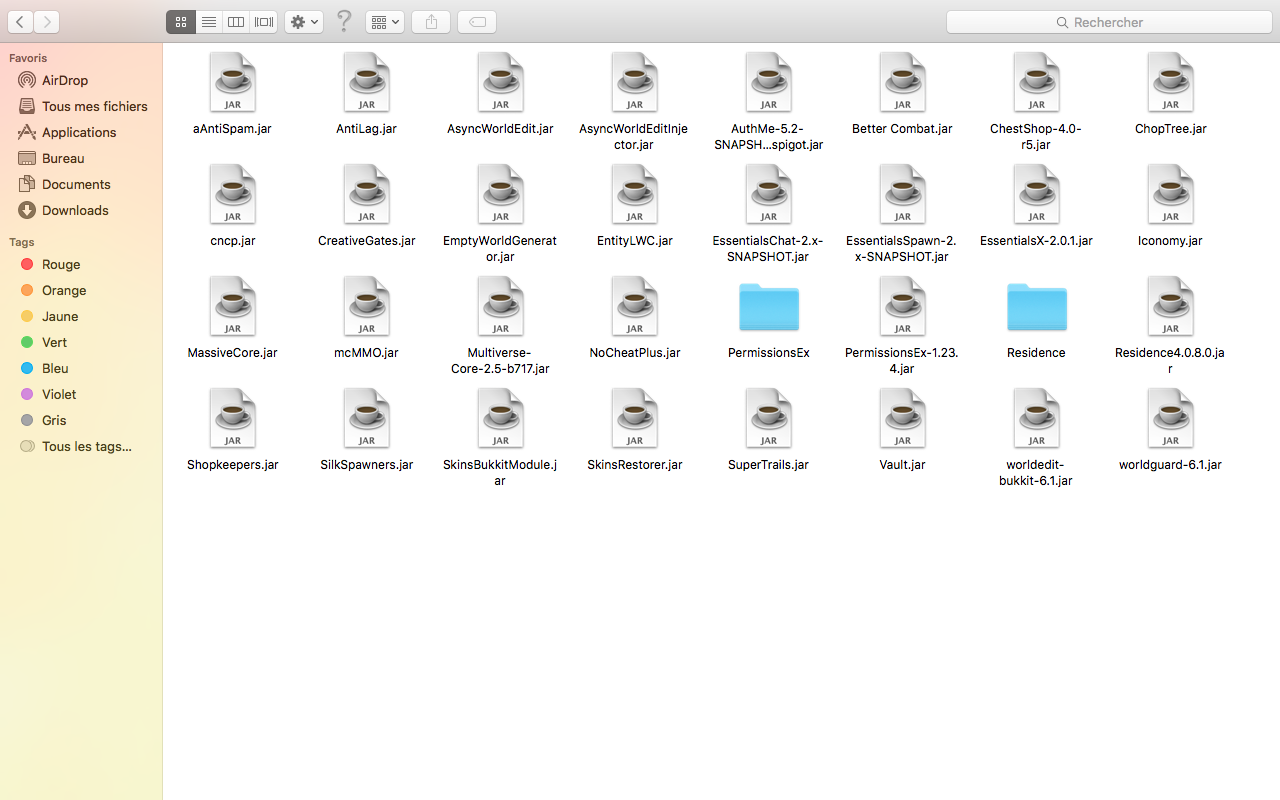Select the SkinsBukkitModule.jar file icon
Image resolution: width=1280 pixels, height=800 pixels.
pyautogui.click(x=501, y=418)
